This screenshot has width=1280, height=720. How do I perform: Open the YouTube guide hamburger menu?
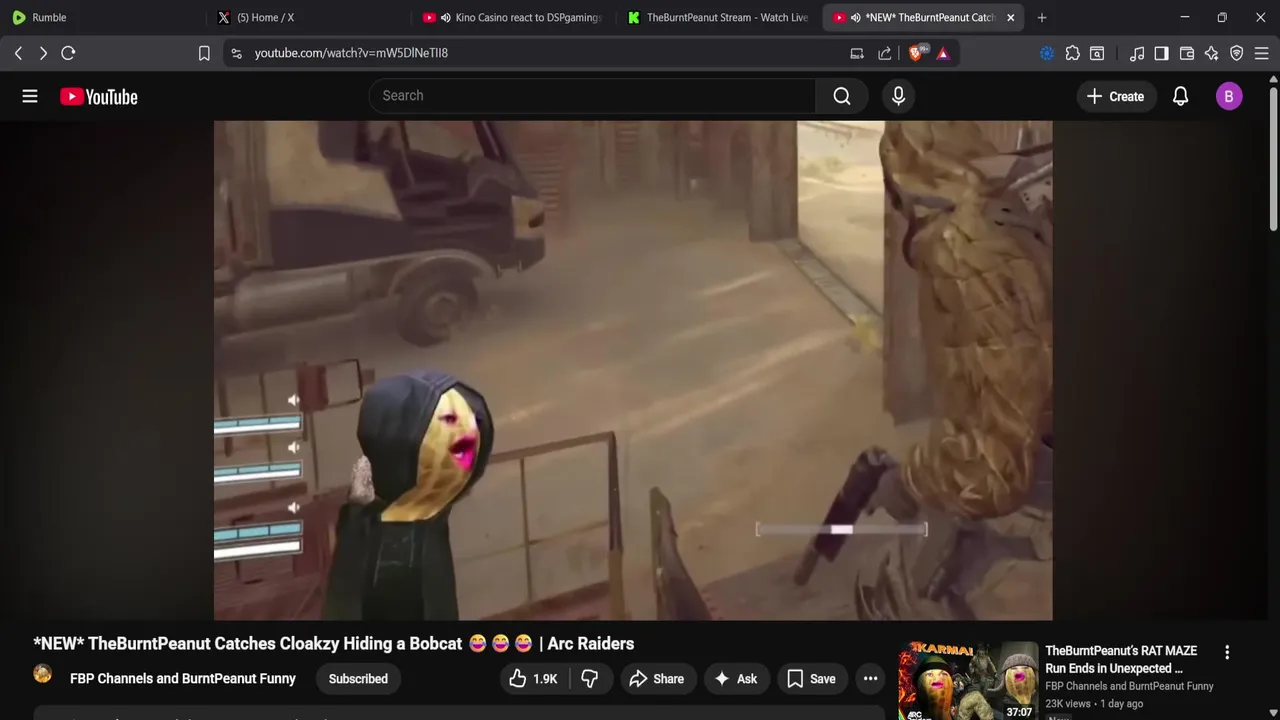click(30, 96)
